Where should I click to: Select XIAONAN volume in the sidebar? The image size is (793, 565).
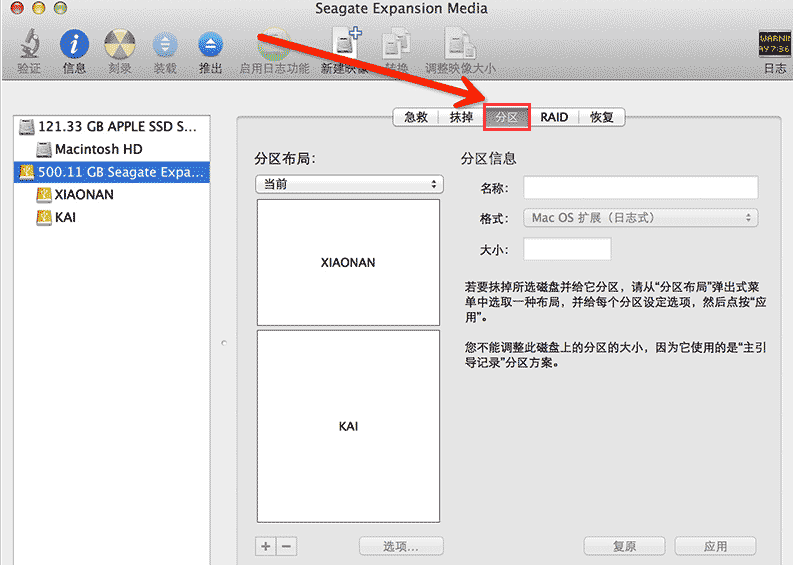pyautogui.click(x=112, y=195)
